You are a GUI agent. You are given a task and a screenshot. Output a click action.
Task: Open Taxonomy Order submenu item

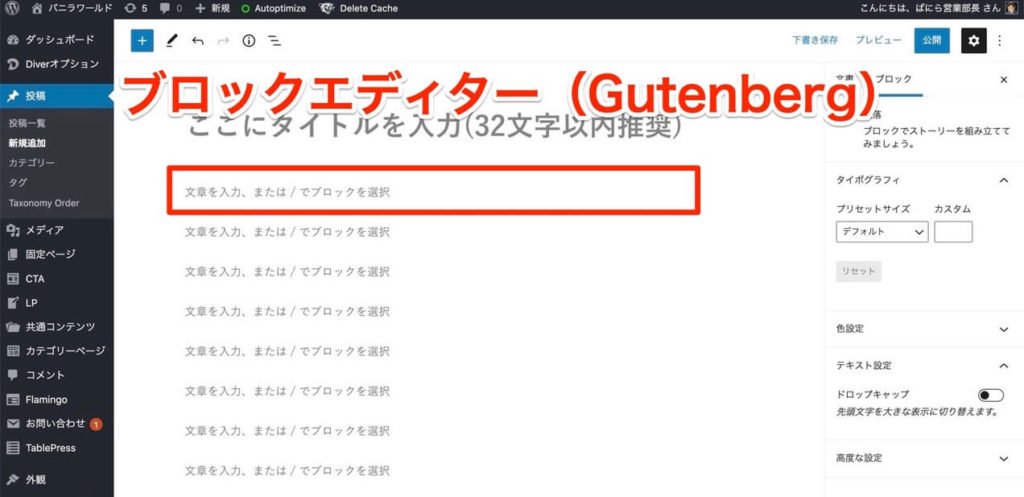click(44, 202)
